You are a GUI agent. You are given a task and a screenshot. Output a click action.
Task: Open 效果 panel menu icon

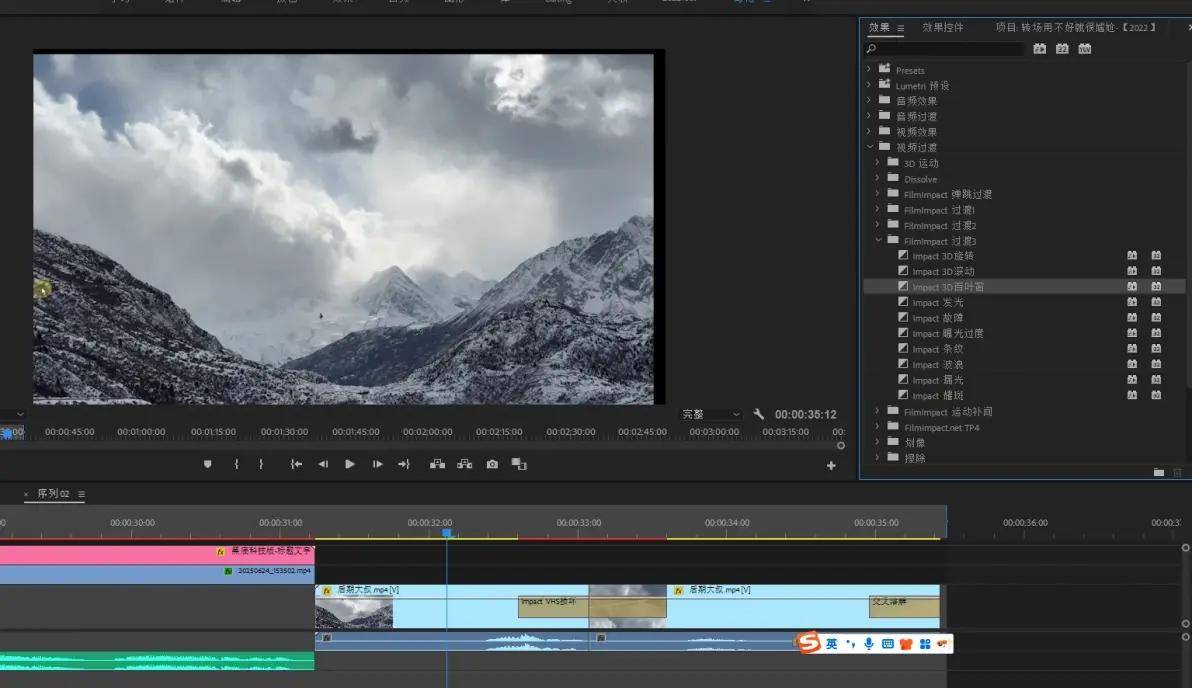pyautogui.click(x=901, y=28)
